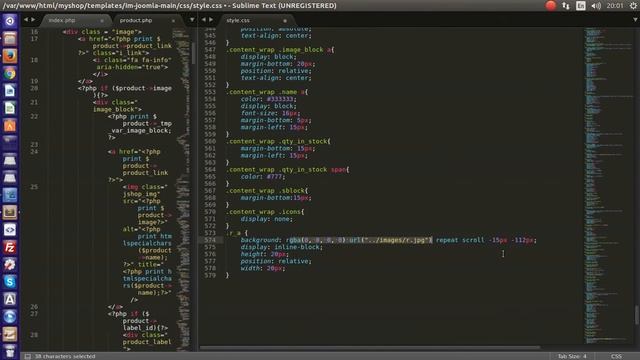Open right pane tab list dropdown
This screenshot has height=360, width=640.
tap(635, 20)
